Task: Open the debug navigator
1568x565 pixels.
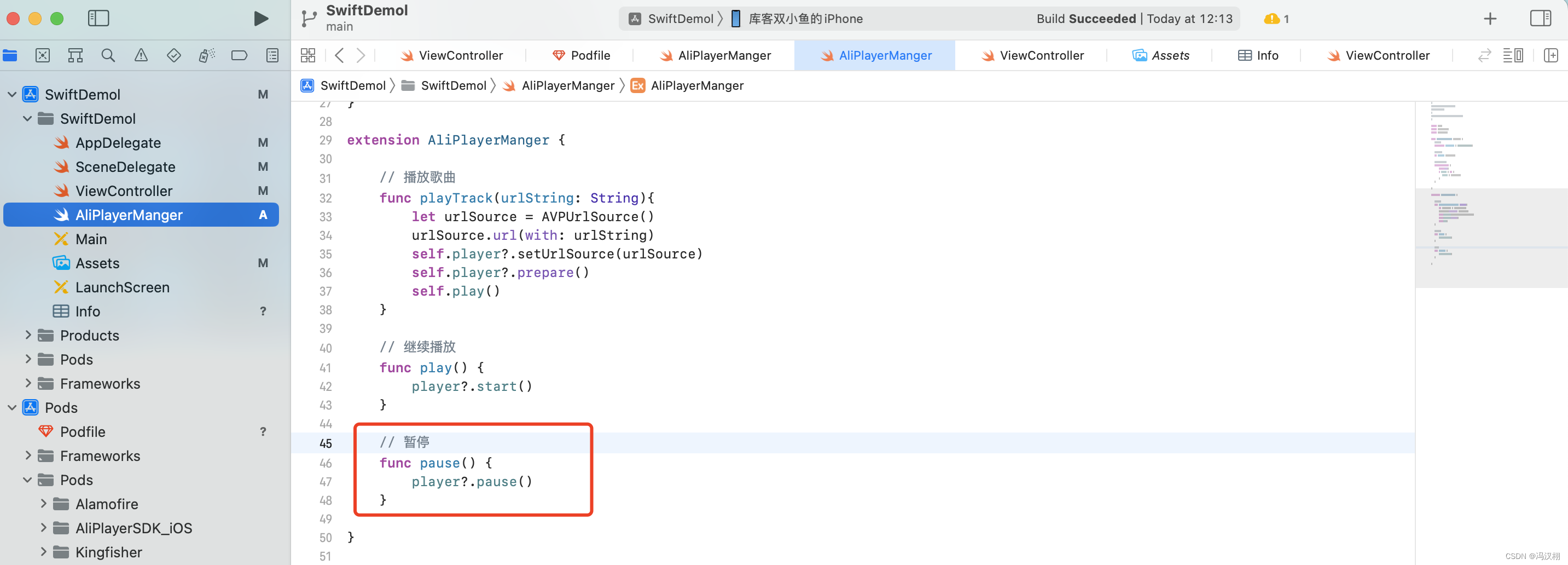Action: point(207,55)
